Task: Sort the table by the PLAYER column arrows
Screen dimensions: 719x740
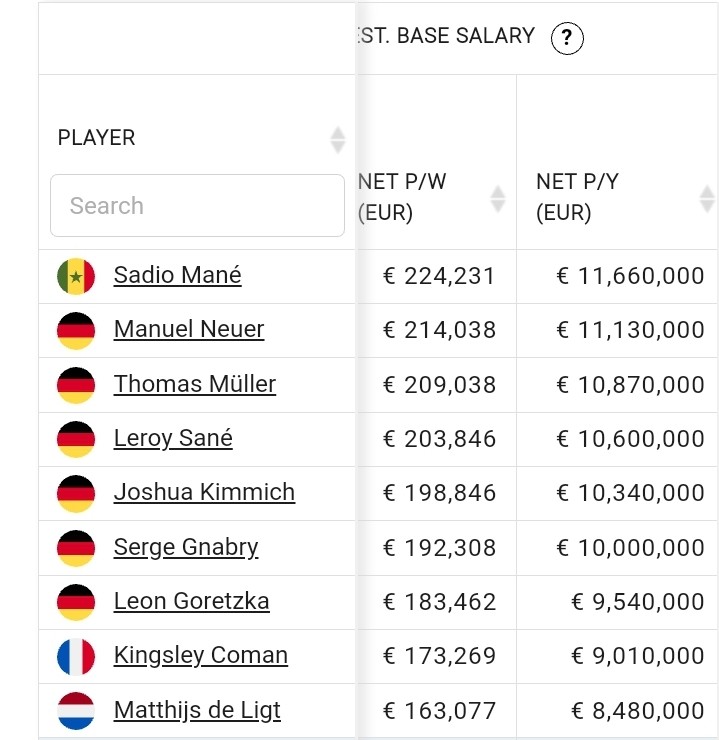Action: coord(338,139)
